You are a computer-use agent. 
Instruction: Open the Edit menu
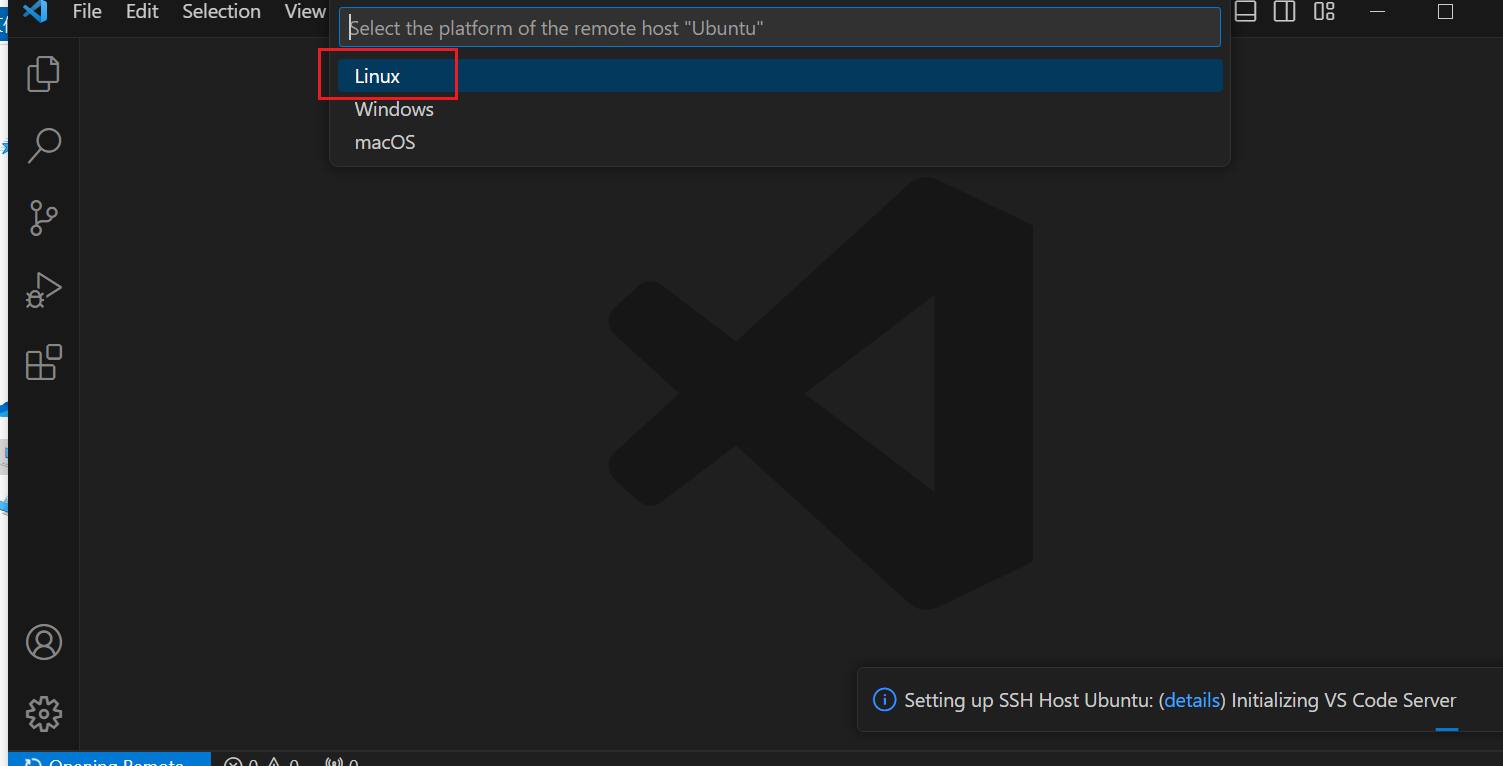[x=142, y=12]
